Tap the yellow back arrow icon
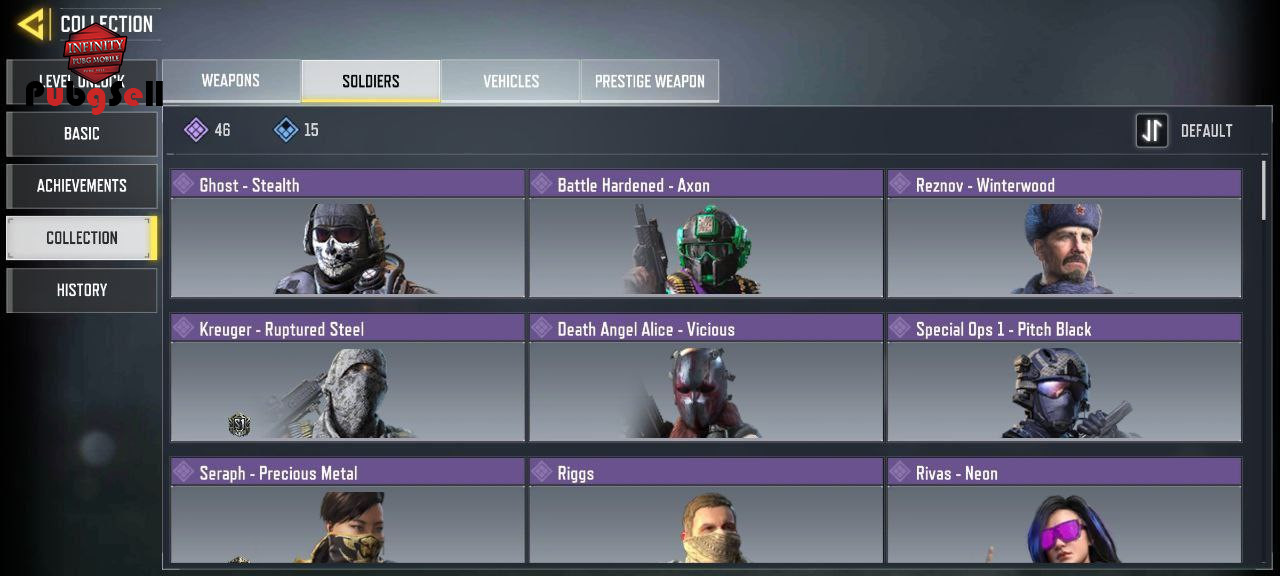The height and width of the screenshot is (576, 1280). [32, 24]
